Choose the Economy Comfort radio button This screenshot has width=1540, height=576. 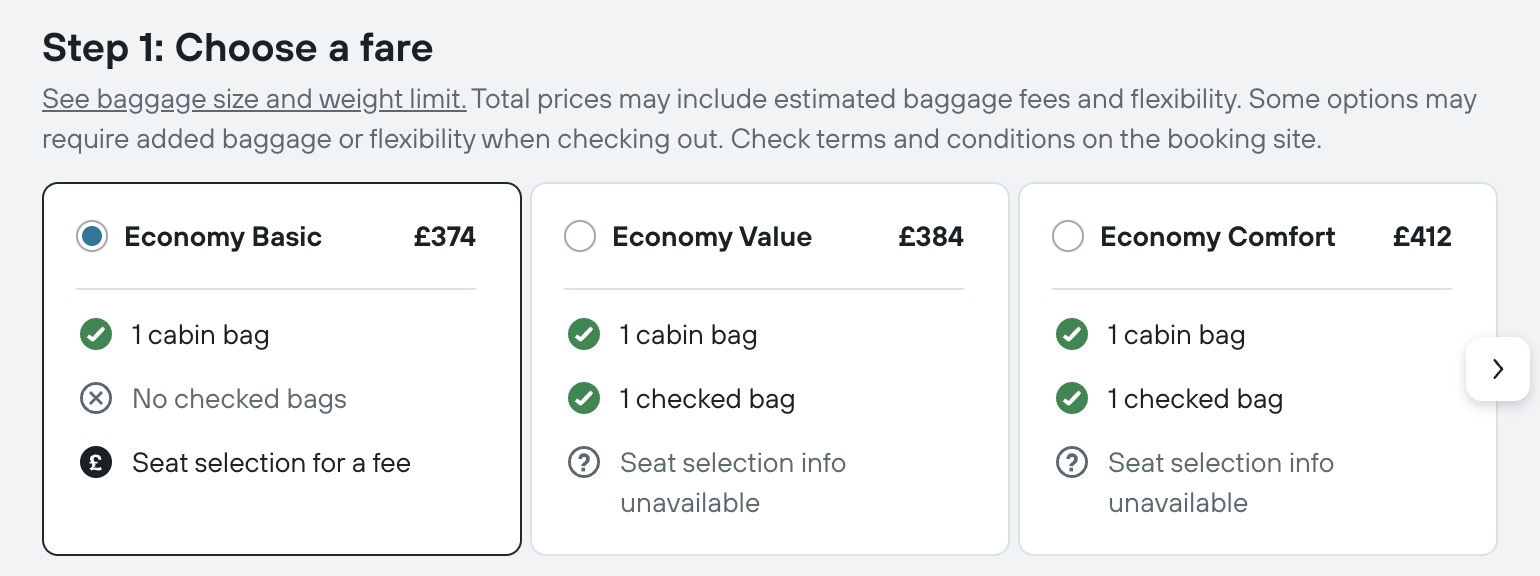pos(1068,237)
